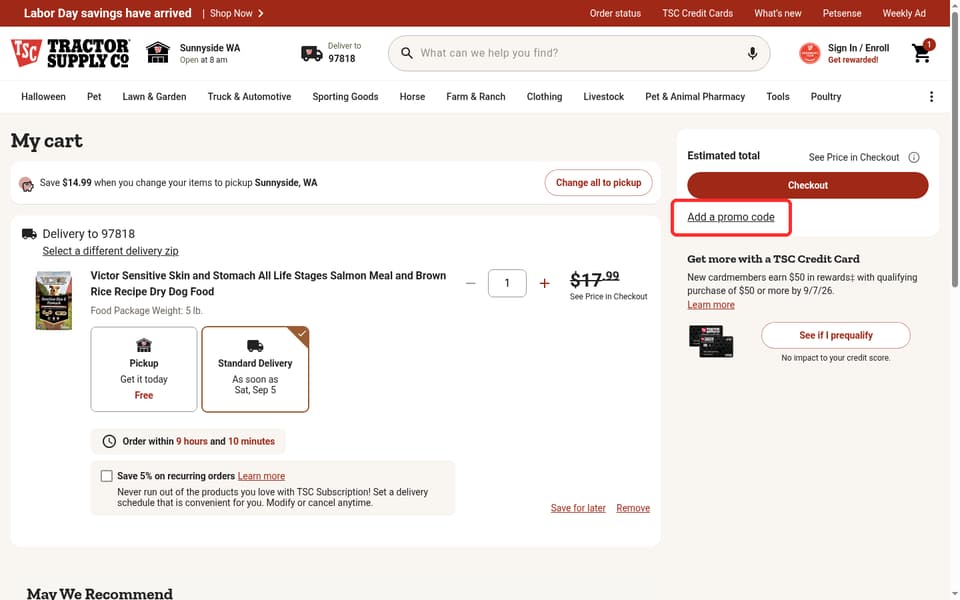
Task: Click the TSC credit cards image
Action: pos(711,341)
